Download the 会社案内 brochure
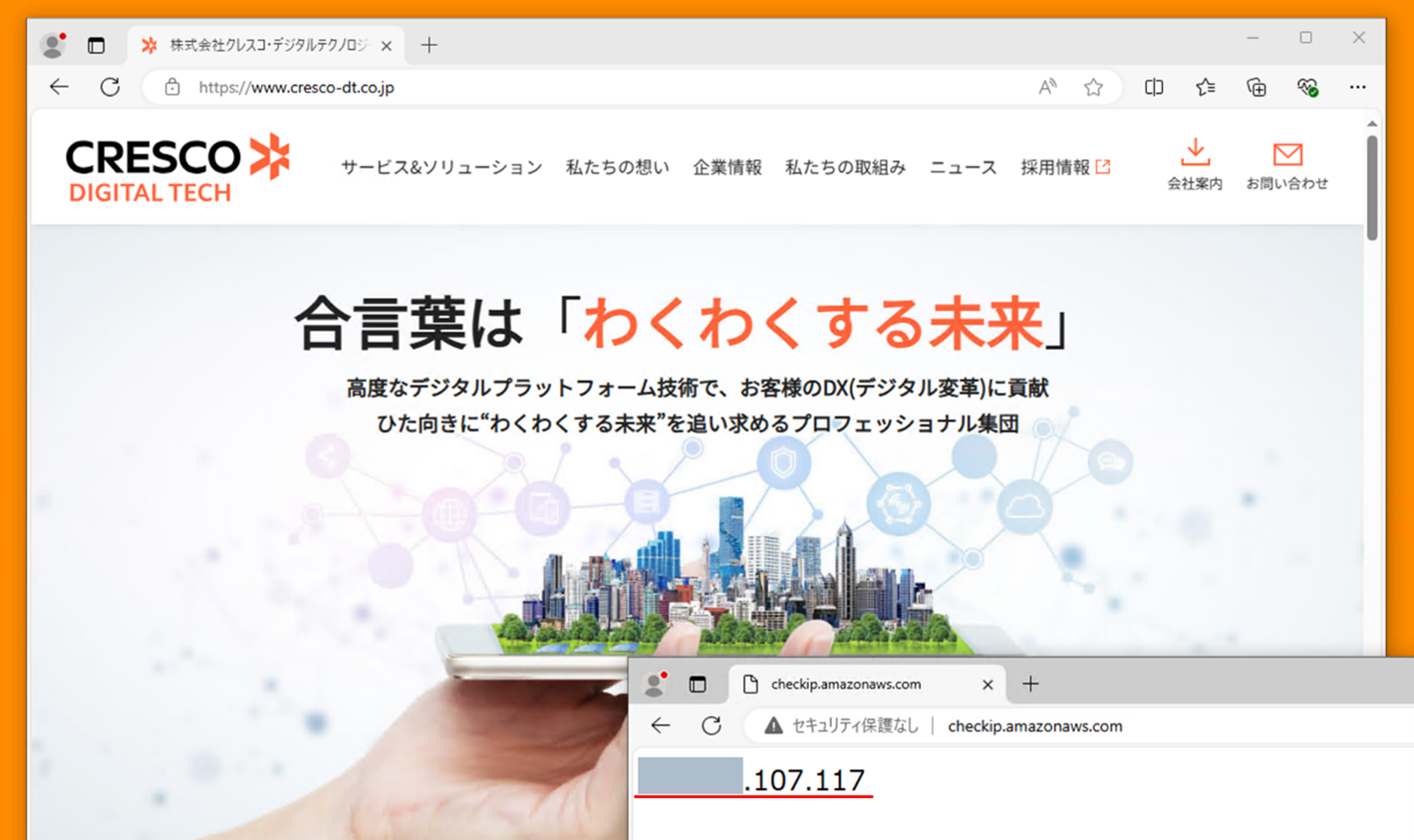Viewport: 1414px width, 840px height. [x=1195, y=165]
